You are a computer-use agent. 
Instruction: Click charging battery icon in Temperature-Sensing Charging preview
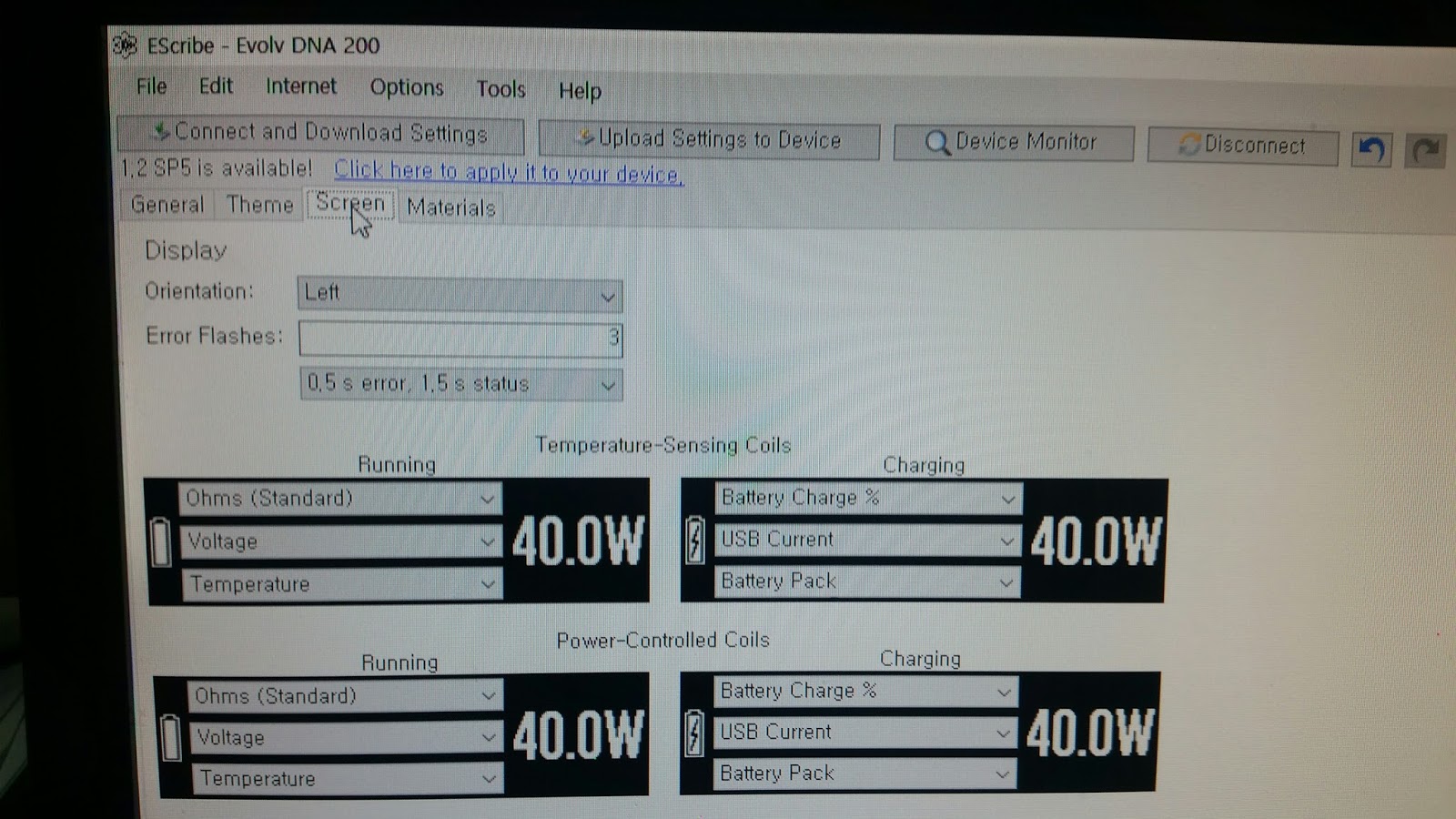695,539
